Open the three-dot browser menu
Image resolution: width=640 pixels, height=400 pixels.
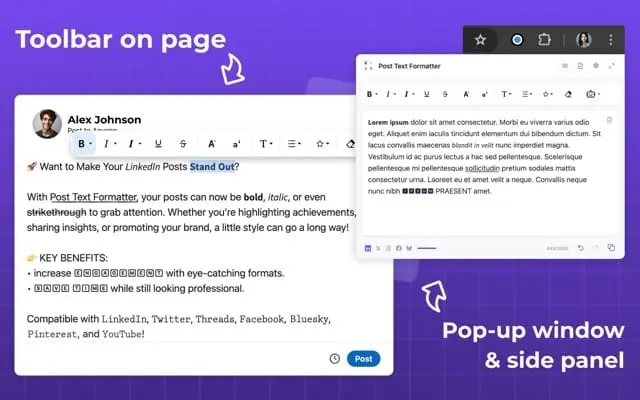click(x=611, y=40)
